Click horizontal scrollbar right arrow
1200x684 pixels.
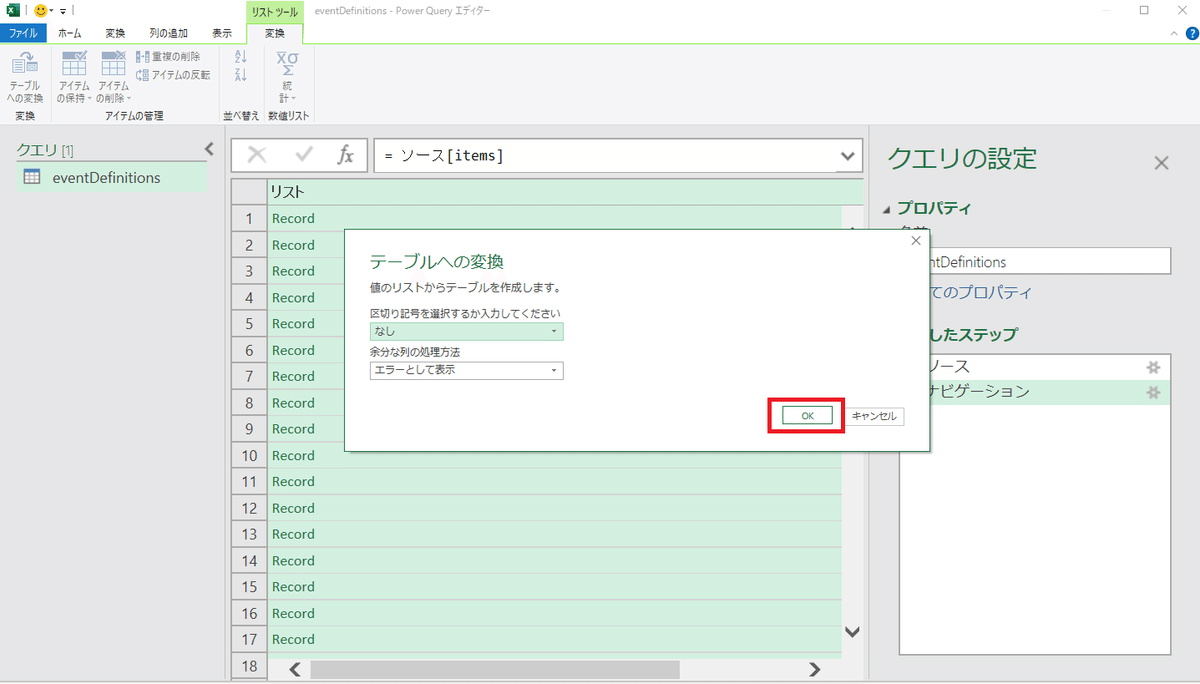pyautogui.click(x=815, y=669)
